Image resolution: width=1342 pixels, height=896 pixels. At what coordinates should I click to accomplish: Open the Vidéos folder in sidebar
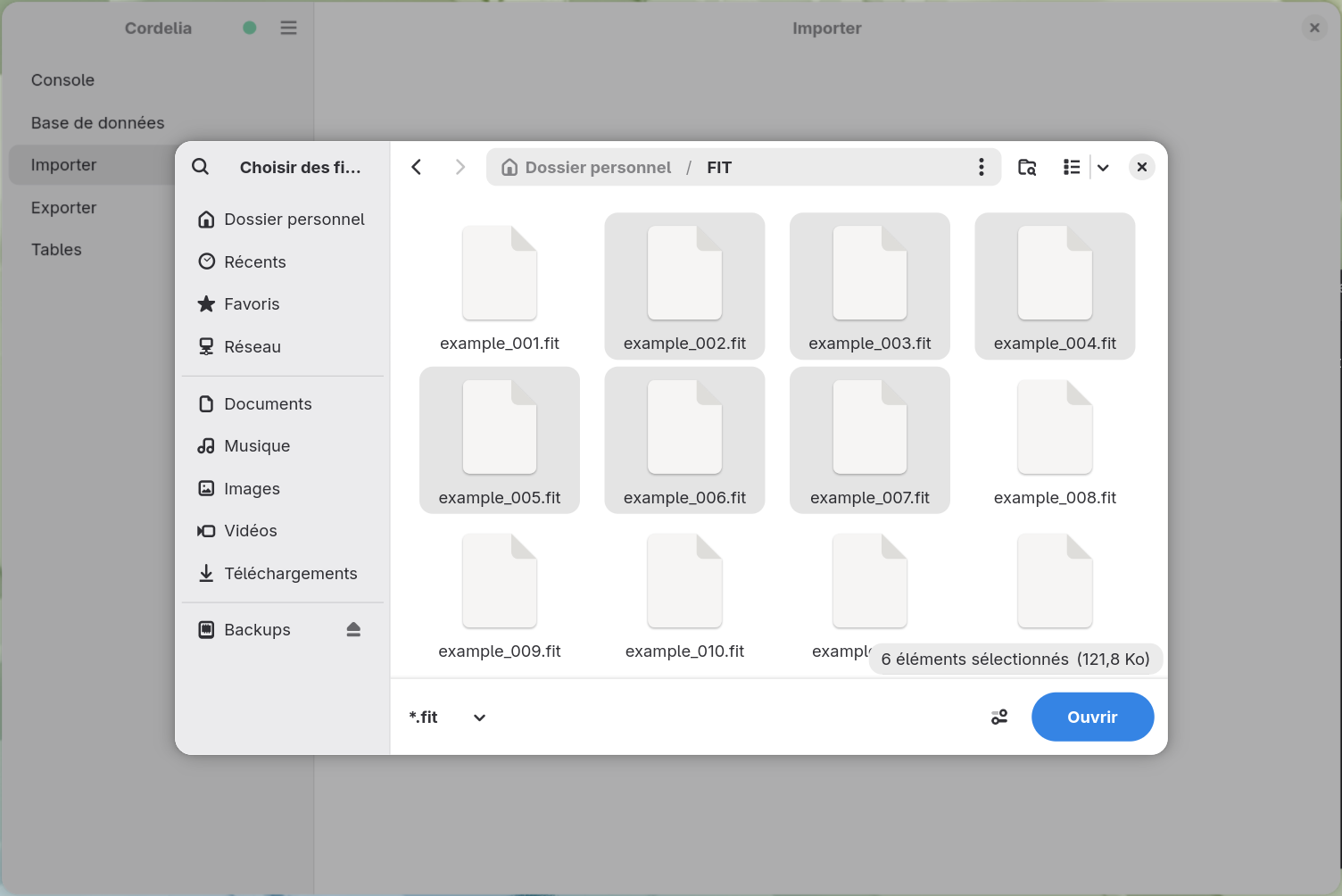click(x=283, y=531)
